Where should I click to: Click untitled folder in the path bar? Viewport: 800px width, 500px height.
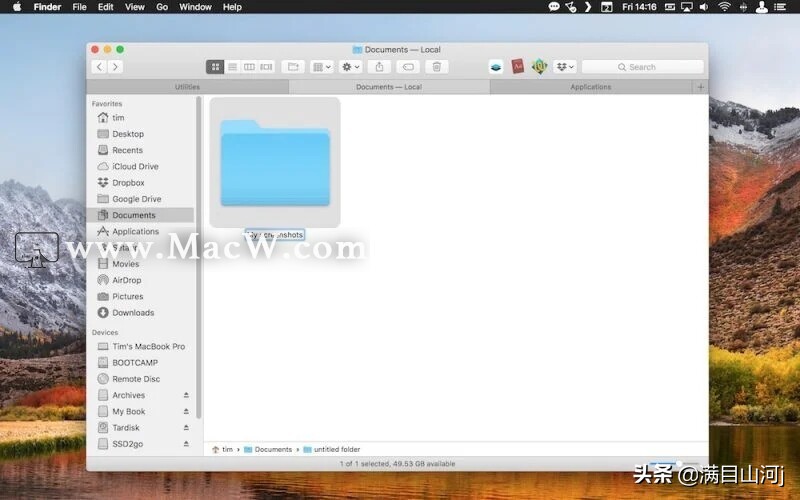[x=332, y=449]
